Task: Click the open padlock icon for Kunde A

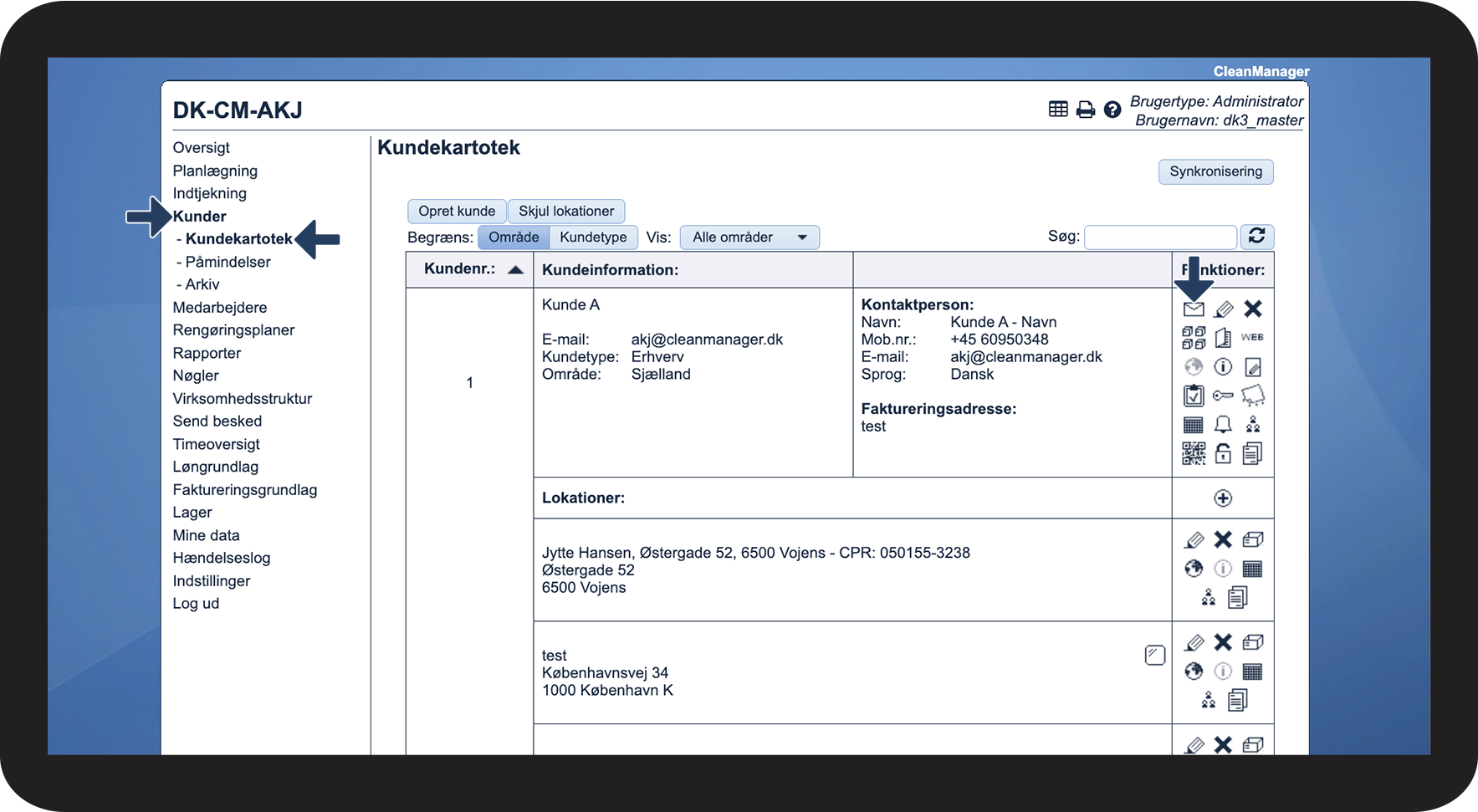Action: [1223, 453]
